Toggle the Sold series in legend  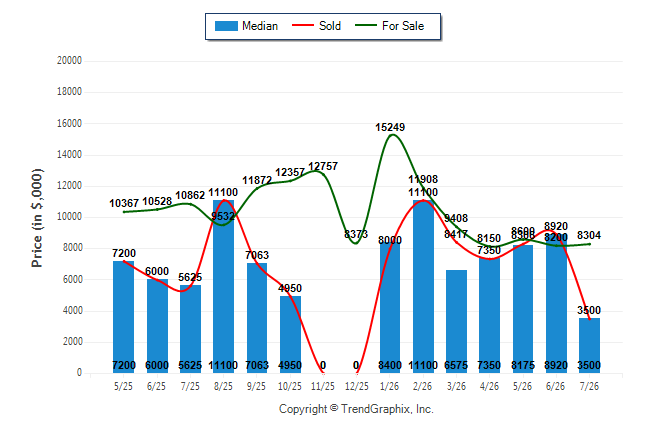pyautogui.click(x=316, y=26)
